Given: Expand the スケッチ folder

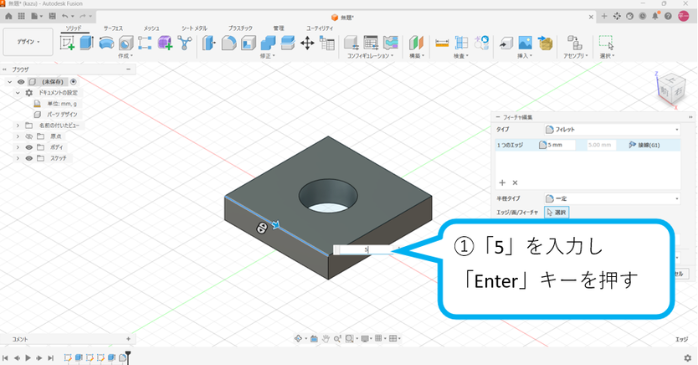Looking at the screenshot, I should click(x=18, y=158).
